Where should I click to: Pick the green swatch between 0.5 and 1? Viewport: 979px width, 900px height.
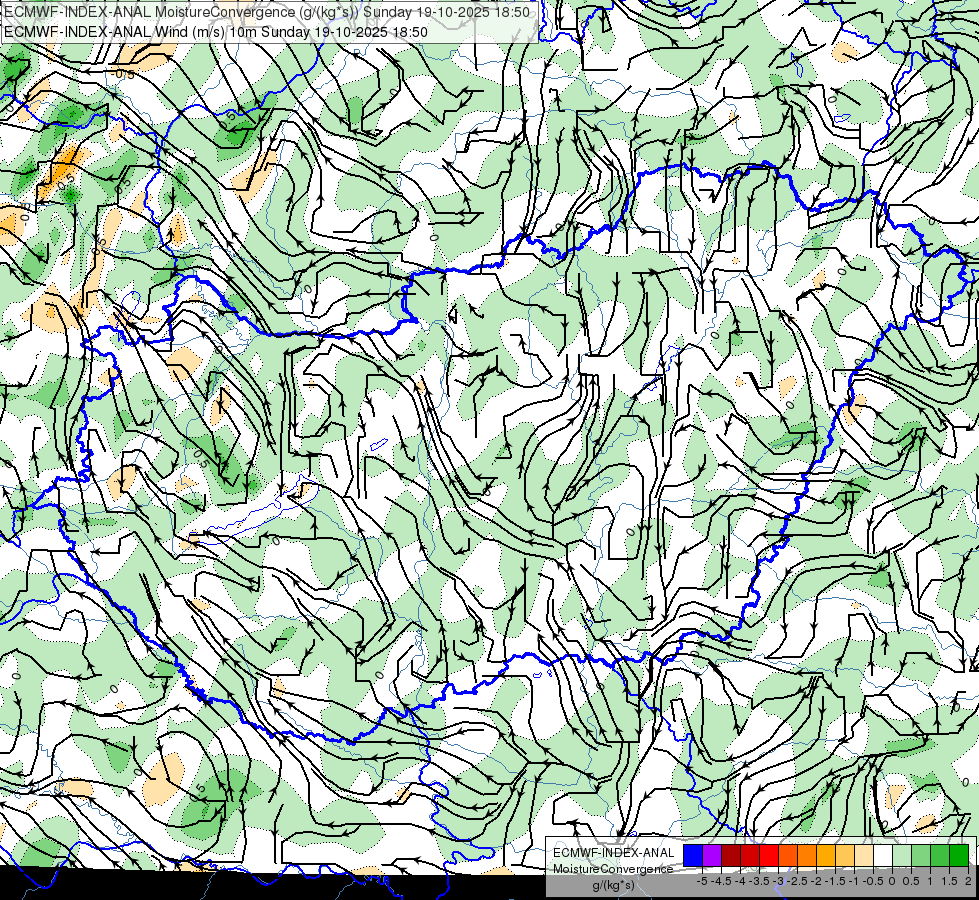click(921, 856)
